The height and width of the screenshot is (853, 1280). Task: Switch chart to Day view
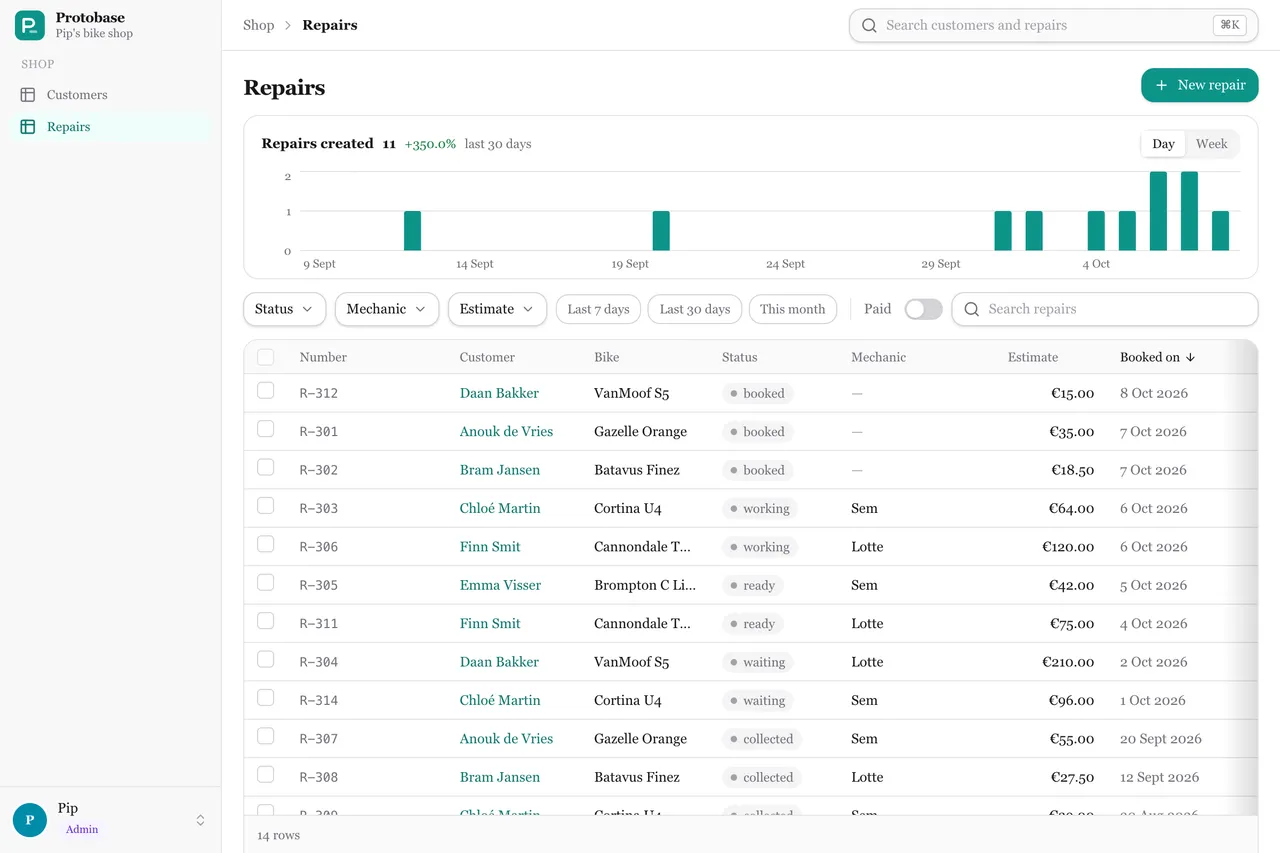click(x=1163, y=144)
